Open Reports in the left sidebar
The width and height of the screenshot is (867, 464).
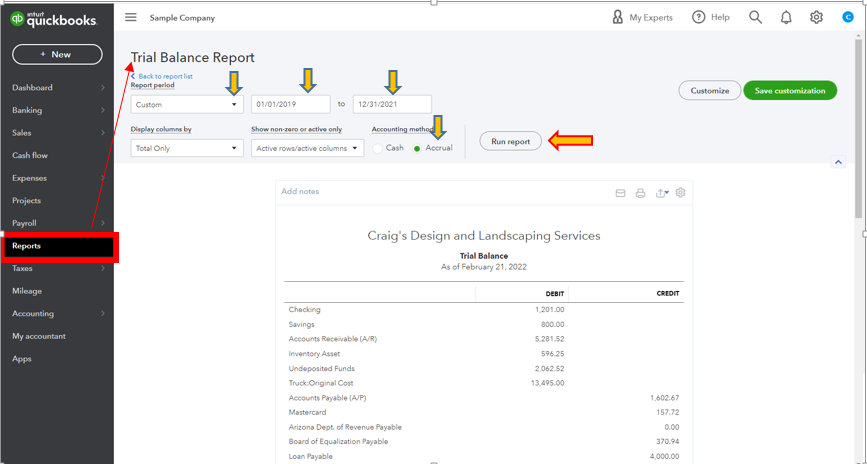pos(60,246)
